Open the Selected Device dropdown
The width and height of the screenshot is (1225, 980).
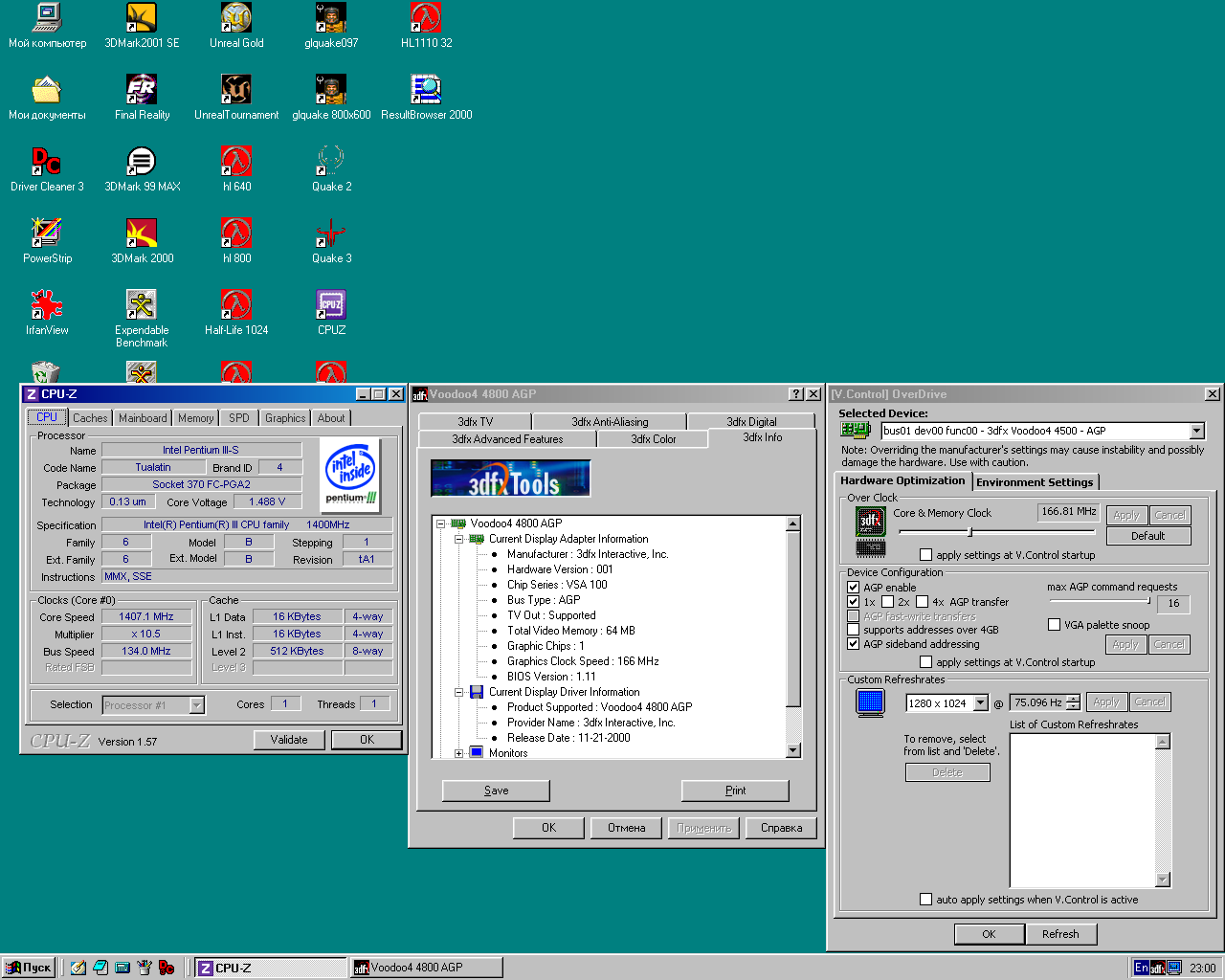[x=1196, y=431]
